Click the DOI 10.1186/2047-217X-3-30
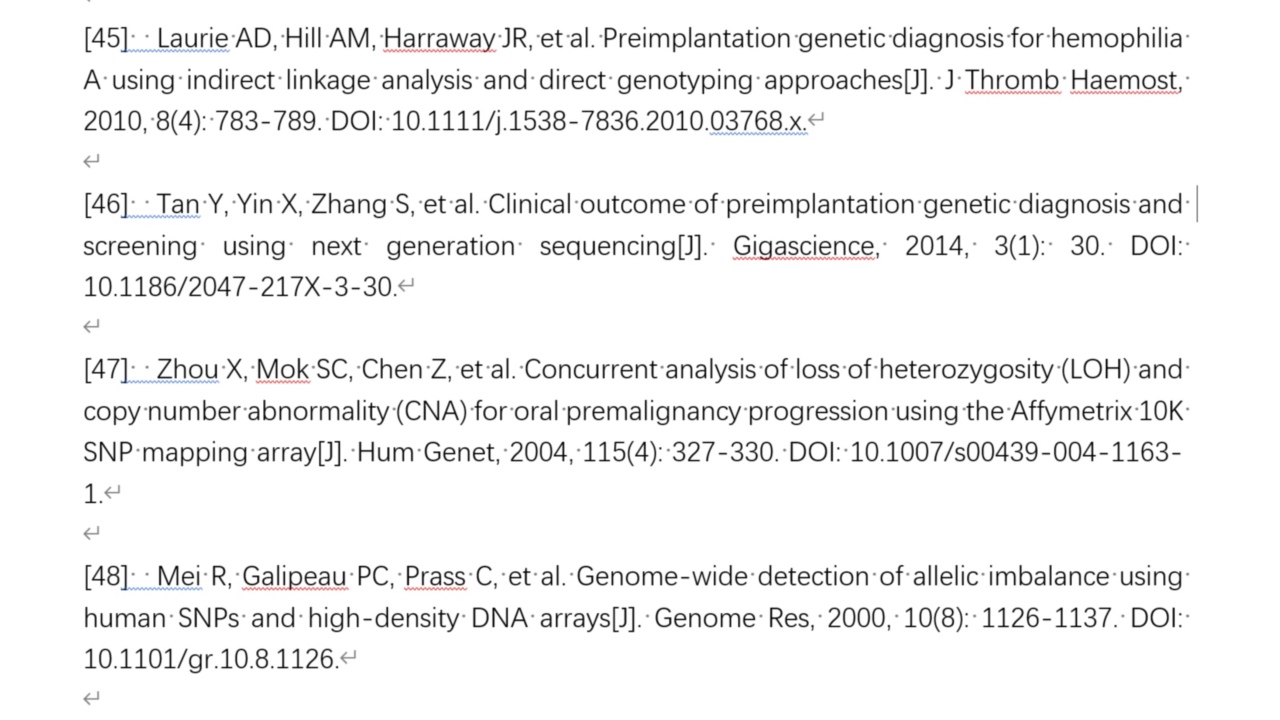1280x720 pixels. pos(240,288)
